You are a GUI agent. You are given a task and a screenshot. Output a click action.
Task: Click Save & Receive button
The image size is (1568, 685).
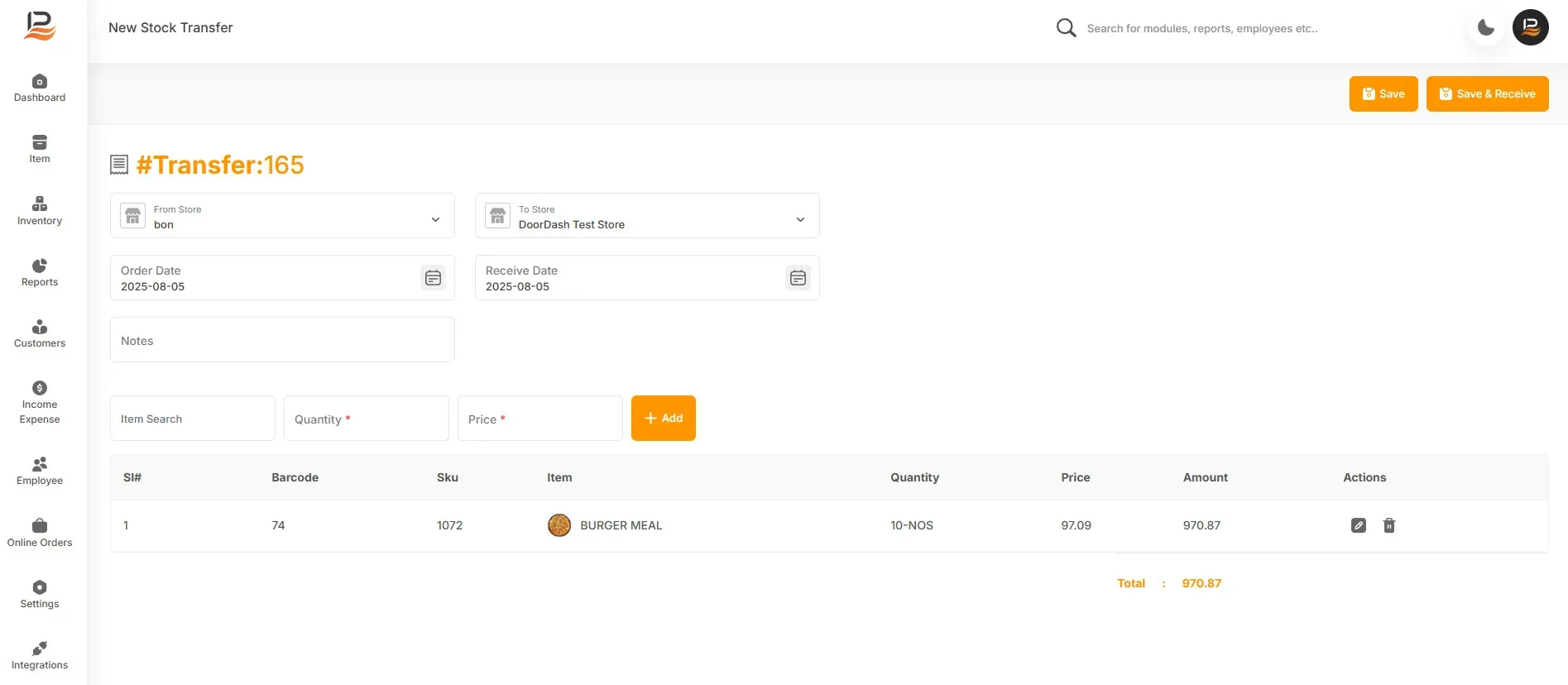coord(1488,93)
